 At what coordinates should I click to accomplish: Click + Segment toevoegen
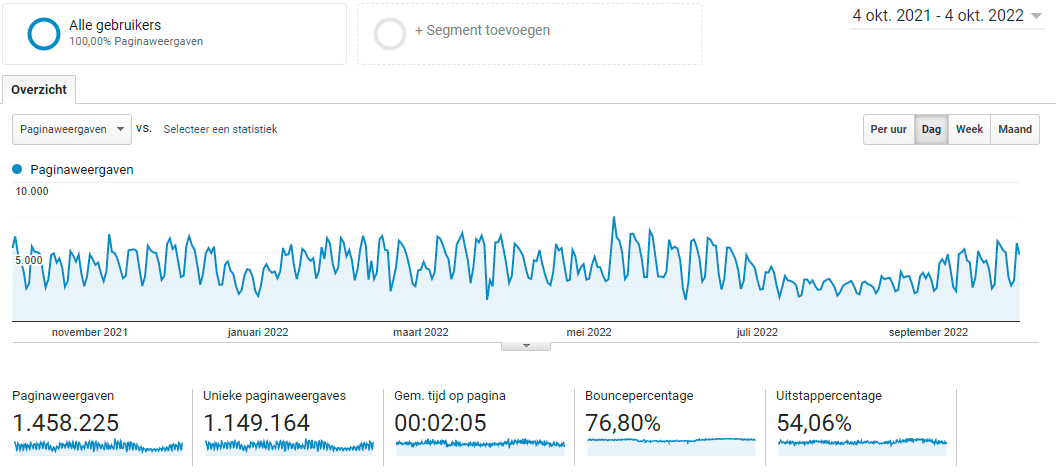coord(482,30)
